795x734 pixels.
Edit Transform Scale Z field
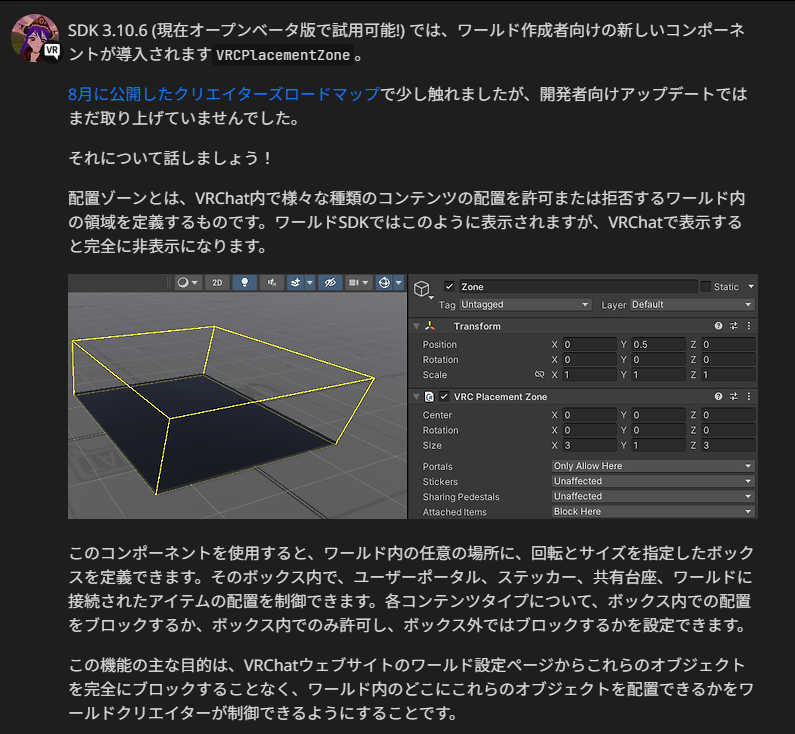[x=728, y=375]
